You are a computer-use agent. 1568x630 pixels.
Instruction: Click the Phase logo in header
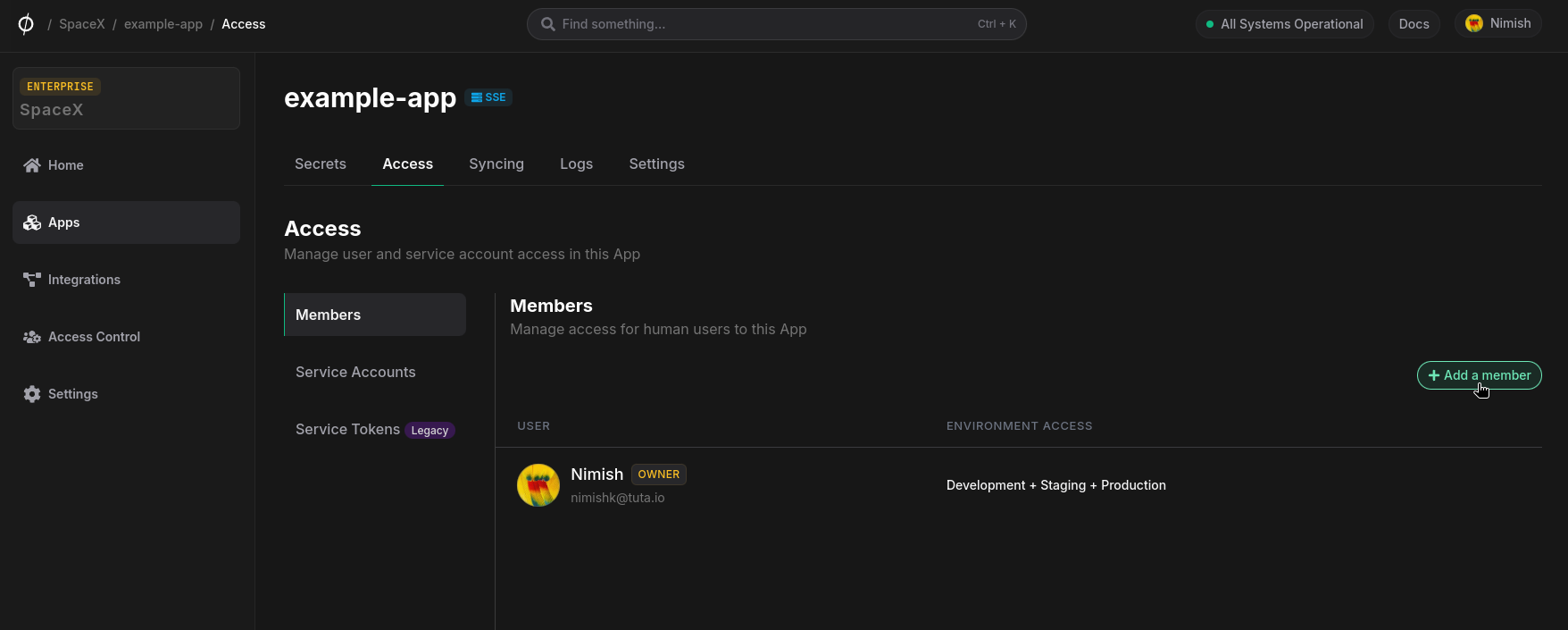(x=26, y=24)
